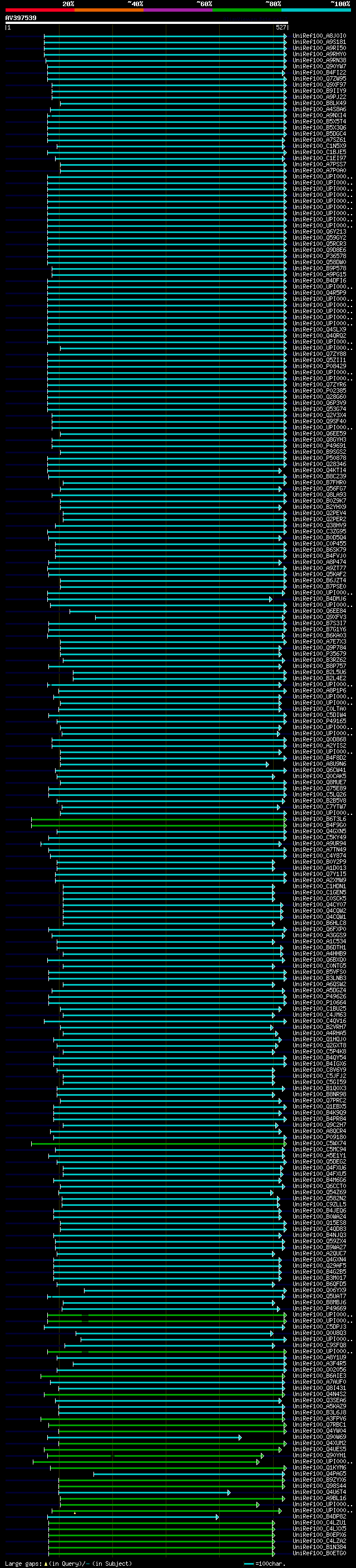Select label UniRef100_A7TN49
Viewport: 356px width, 1568px height.
tap(319, 849)
